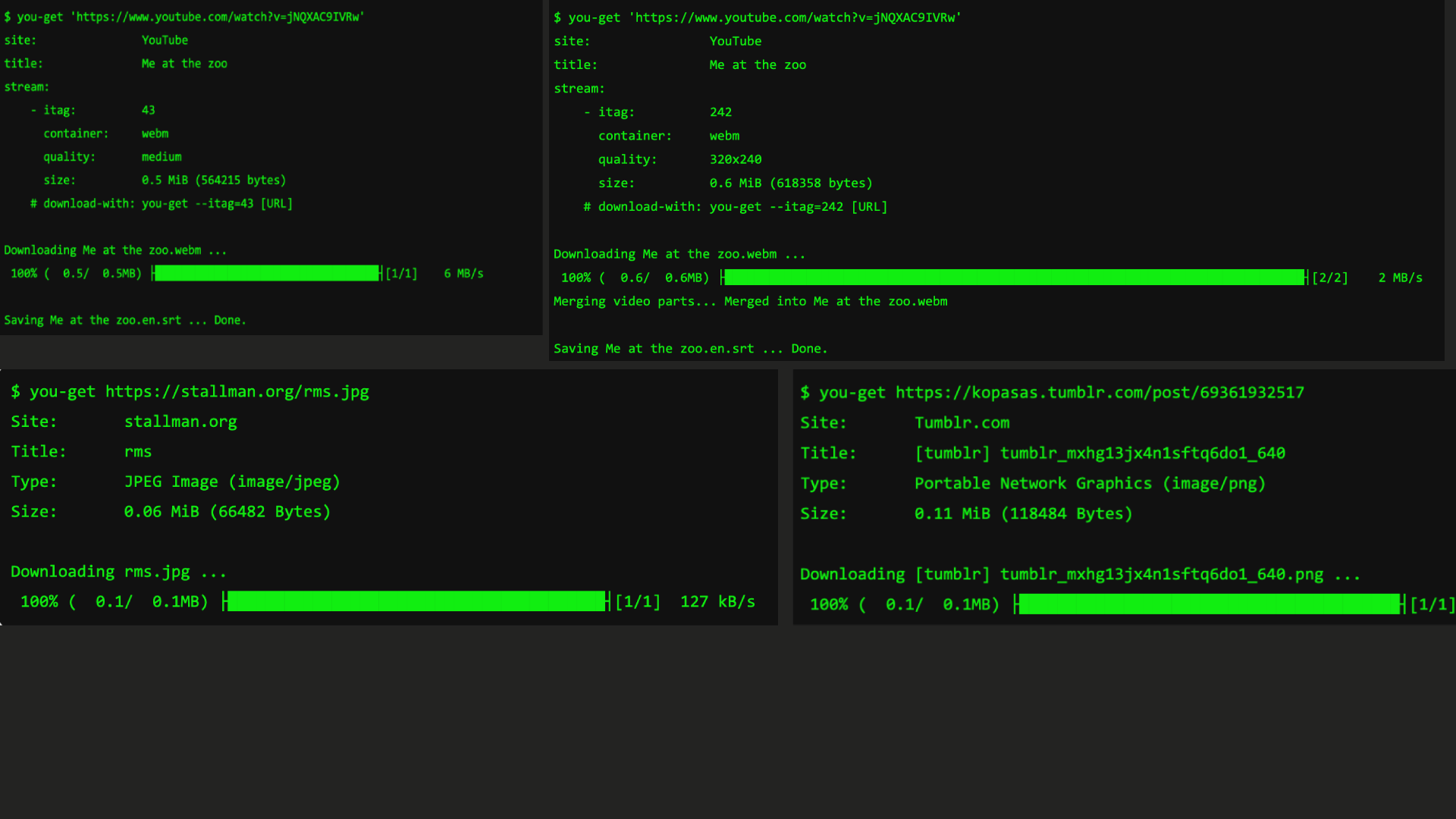Select the command 'you-get --itag=43 [URL]'
This screenshot has height=819, width=1456.
(x=217, y=203)
